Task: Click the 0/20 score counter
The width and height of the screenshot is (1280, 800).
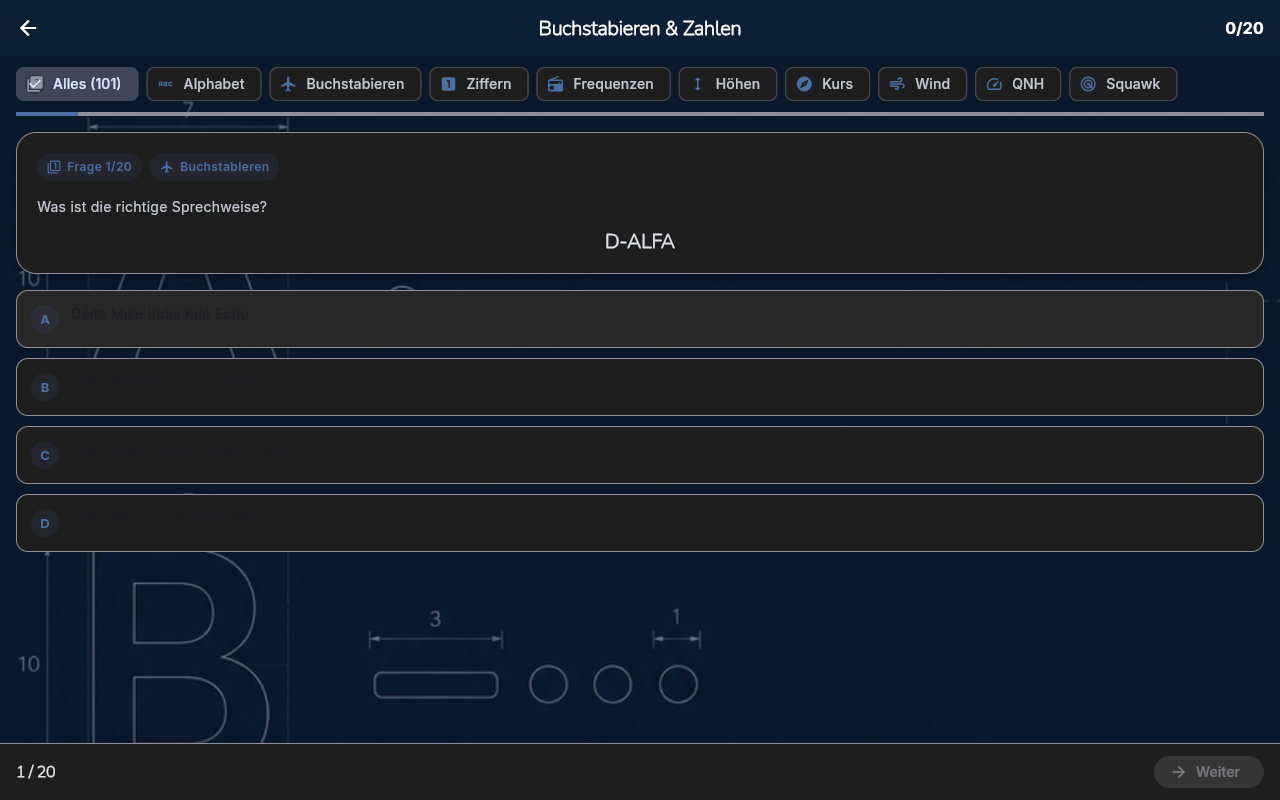Action: 1244,28
